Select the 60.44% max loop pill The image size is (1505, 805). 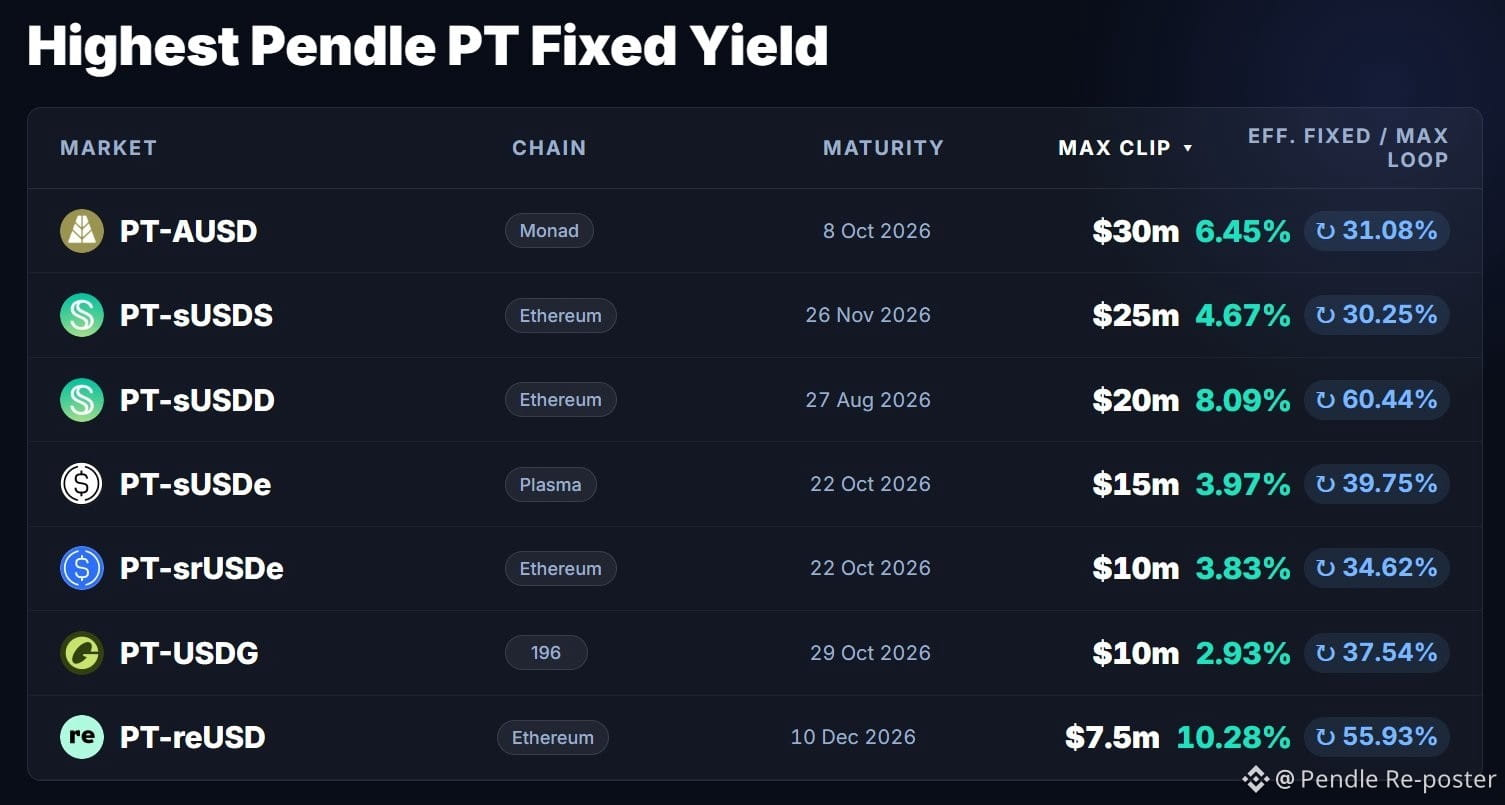(1377, 400)
